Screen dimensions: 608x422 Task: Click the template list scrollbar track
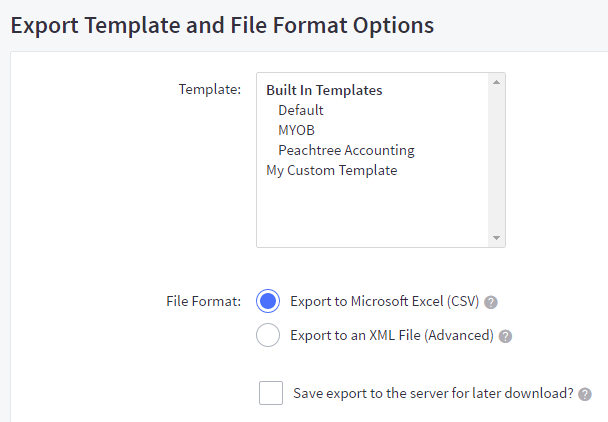click(x=496, y=160)
